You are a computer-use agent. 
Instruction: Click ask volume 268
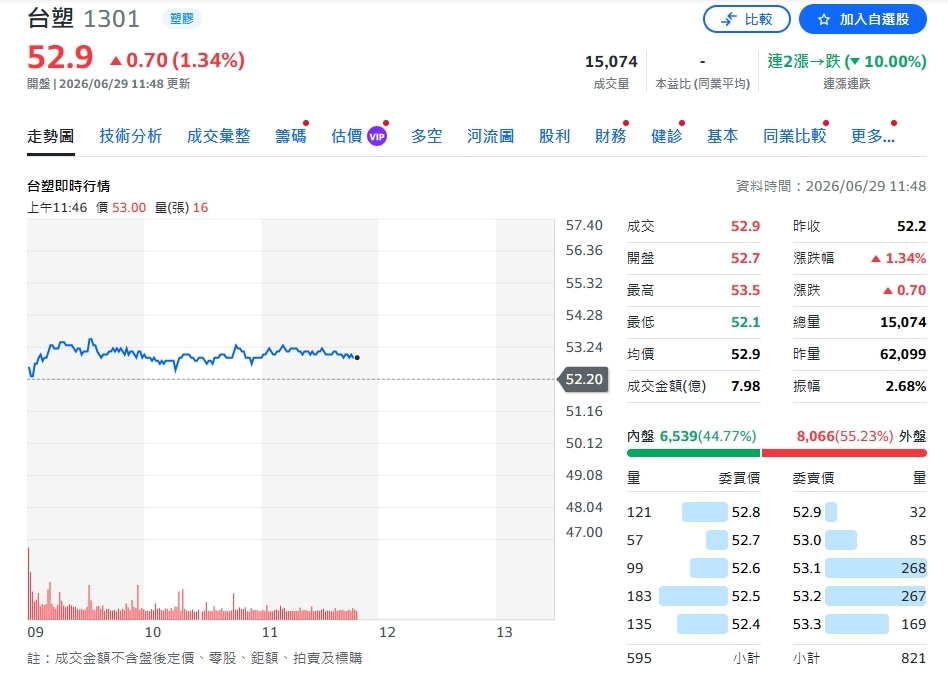tap(913, 568)
